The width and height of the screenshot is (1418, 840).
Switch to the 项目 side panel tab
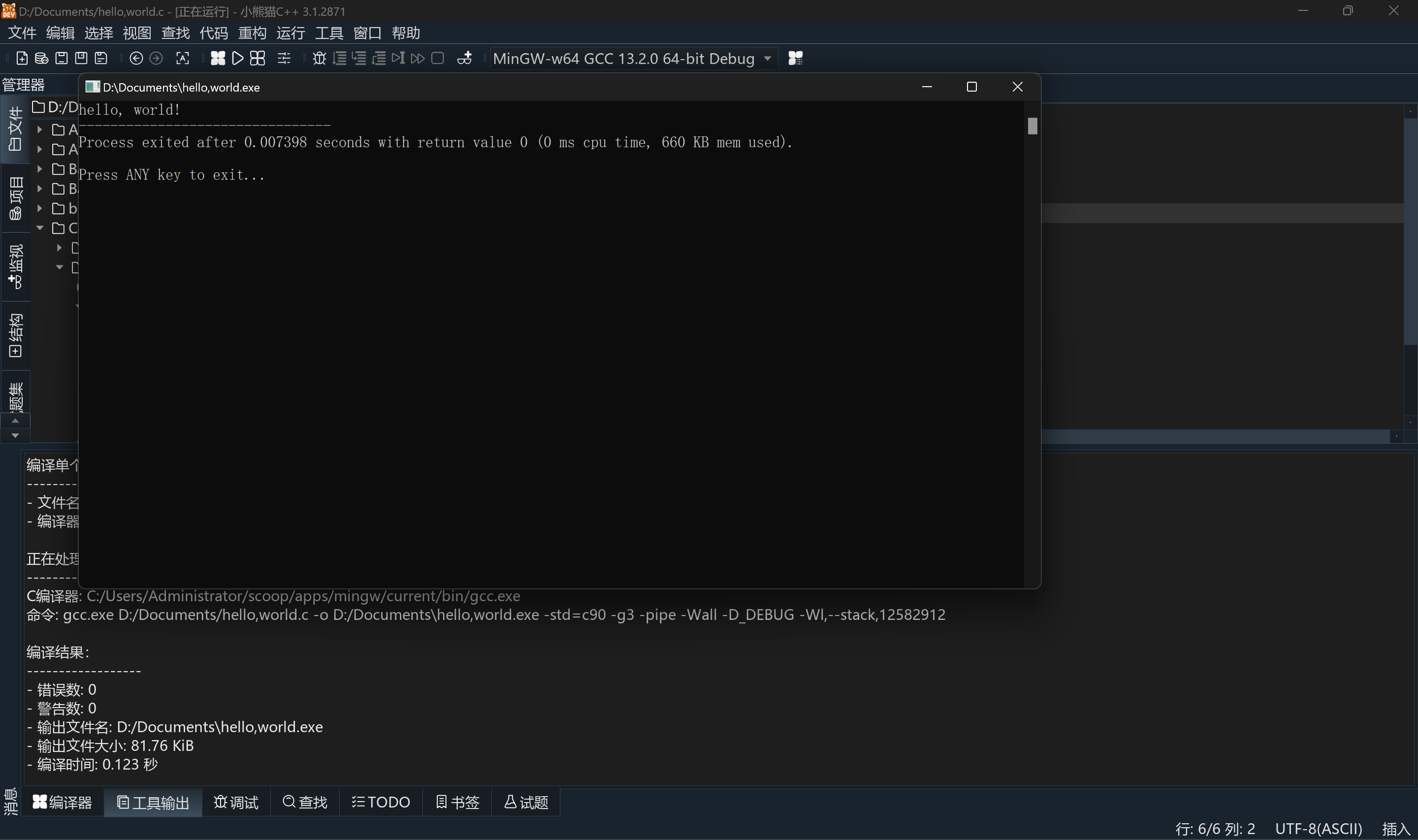click(x=15, y=198)
